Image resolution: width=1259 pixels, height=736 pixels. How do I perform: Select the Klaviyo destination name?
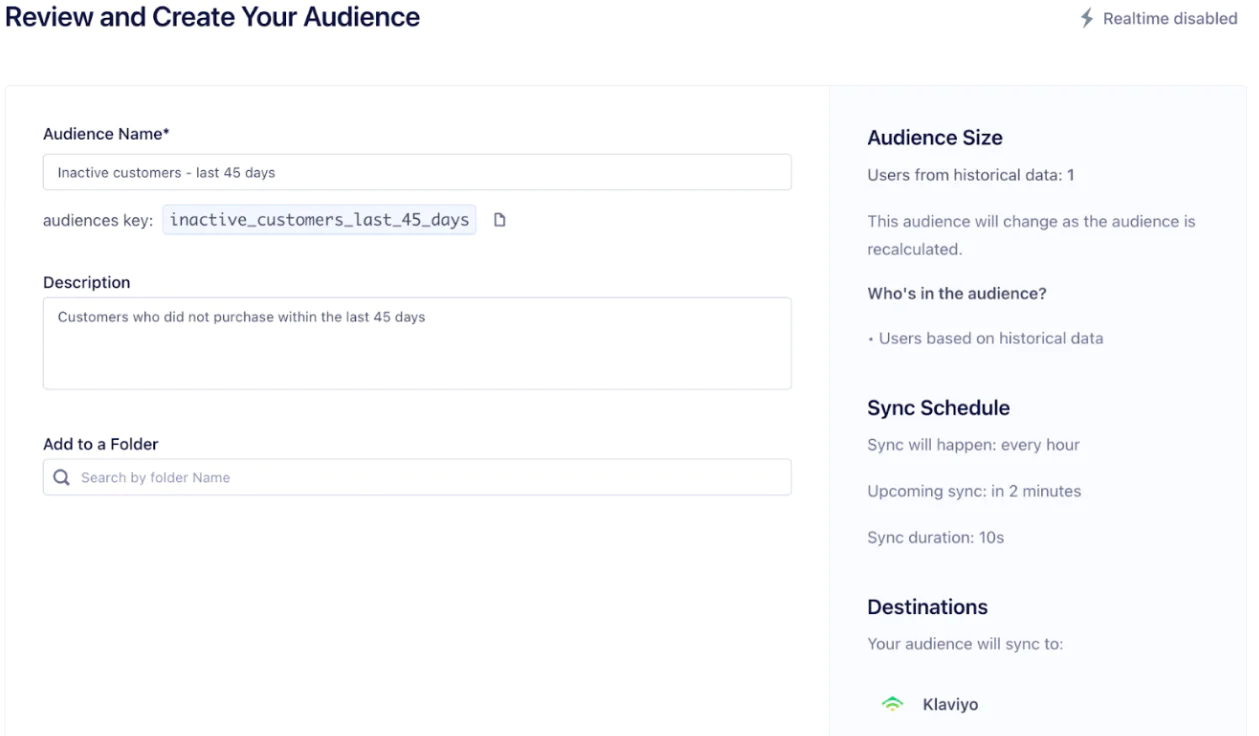(x=949, y=705)
